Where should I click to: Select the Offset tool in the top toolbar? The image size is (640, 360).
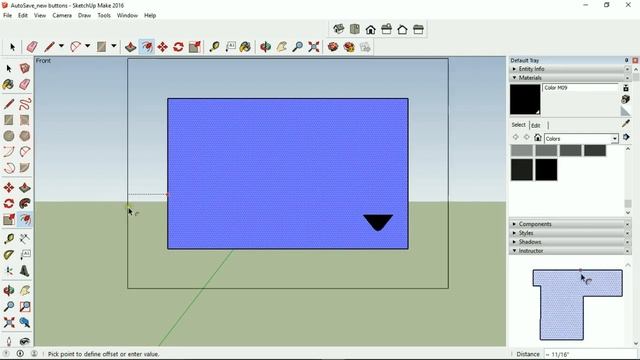147,47
